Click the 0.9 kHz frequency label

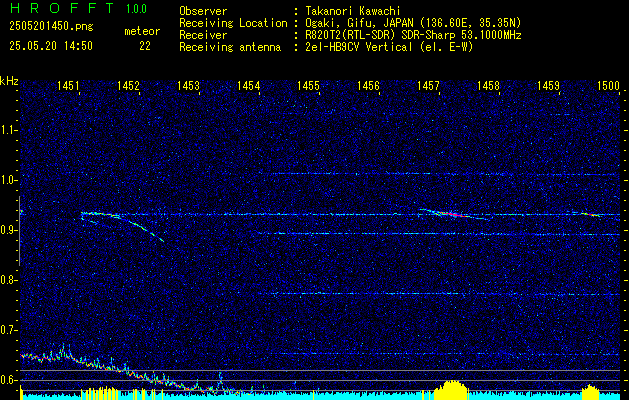(8, 230)
